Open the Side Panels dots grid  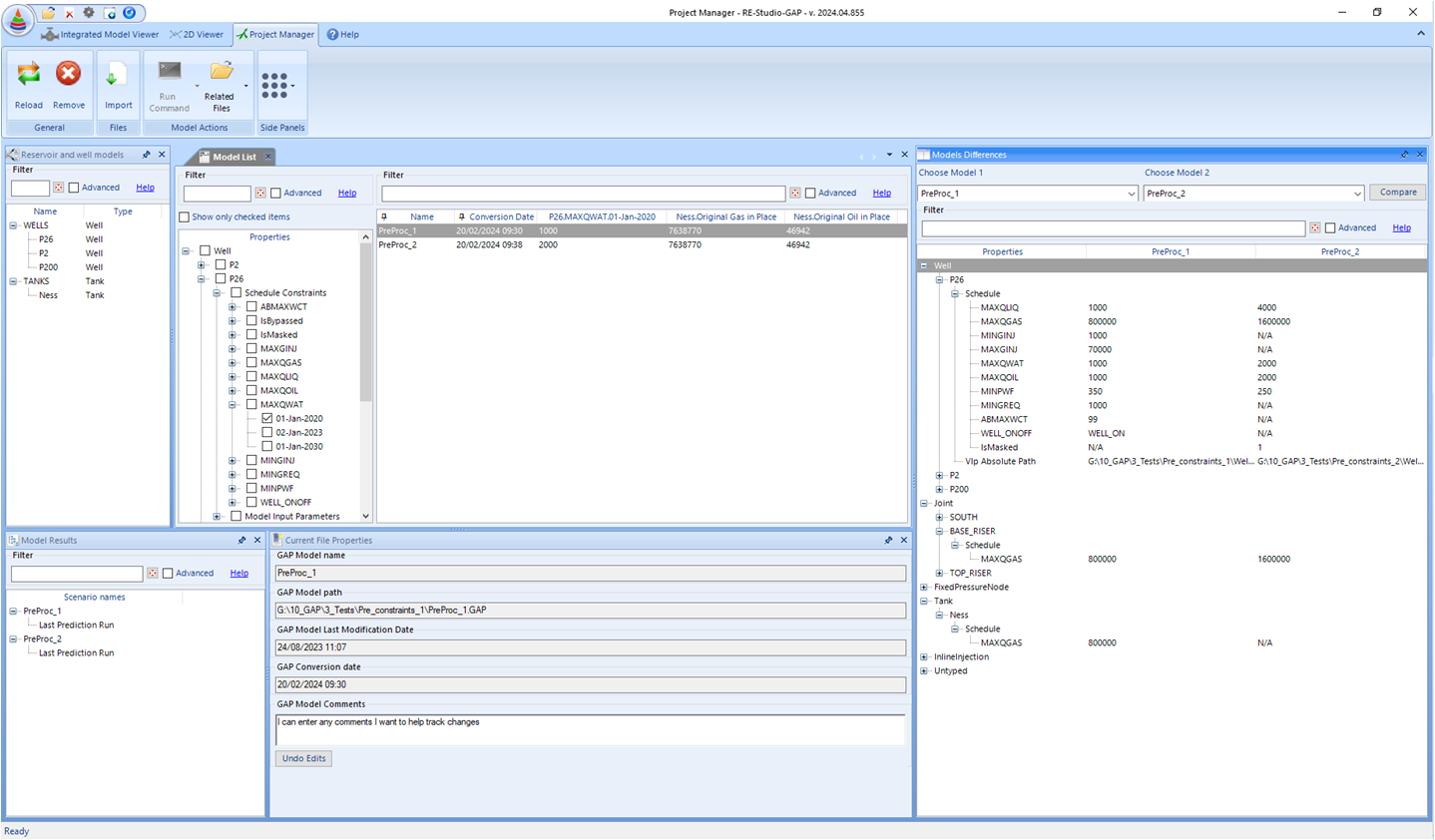point(274,86)
